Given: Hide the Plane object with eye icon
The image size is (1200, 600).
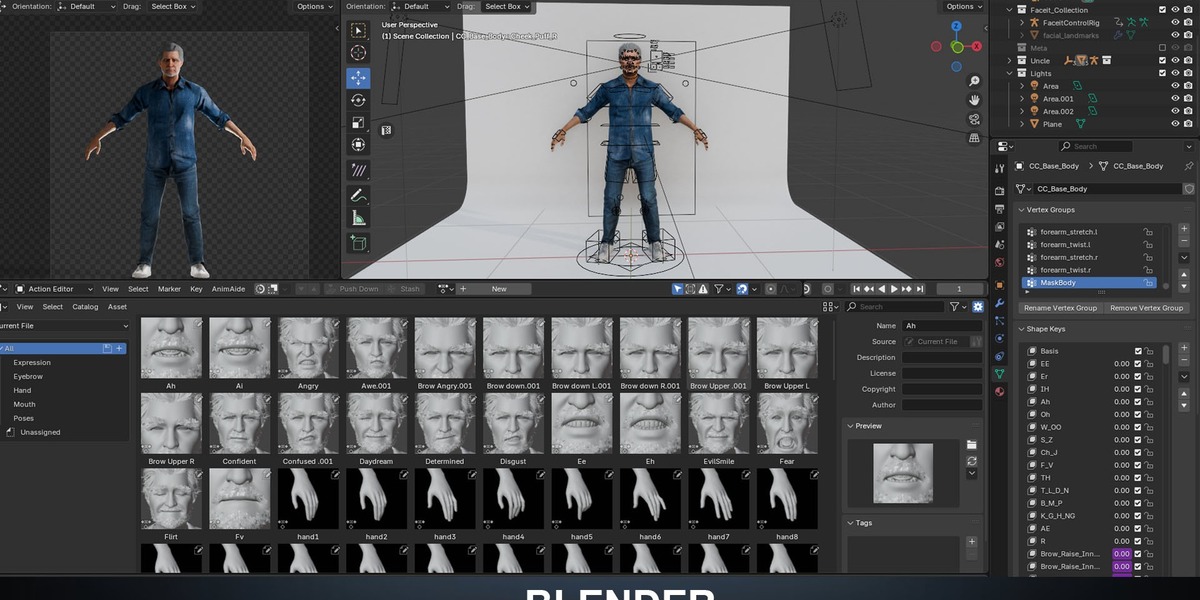Looking at the screenshot, I should coord(1175,124).
